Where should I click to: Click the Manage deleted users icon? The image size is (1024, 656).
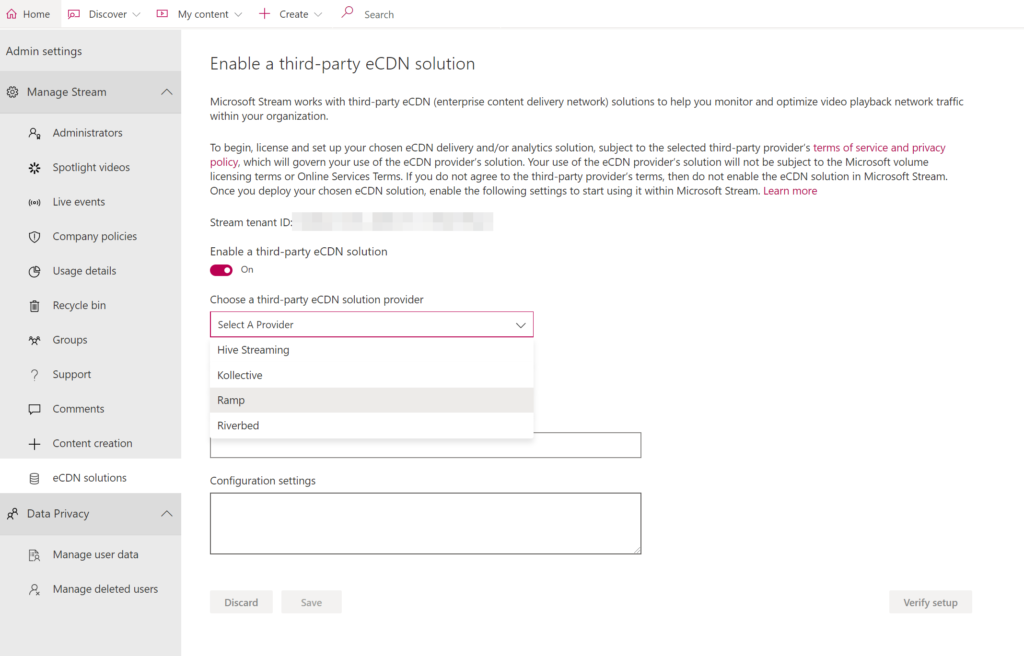[35, 590]
